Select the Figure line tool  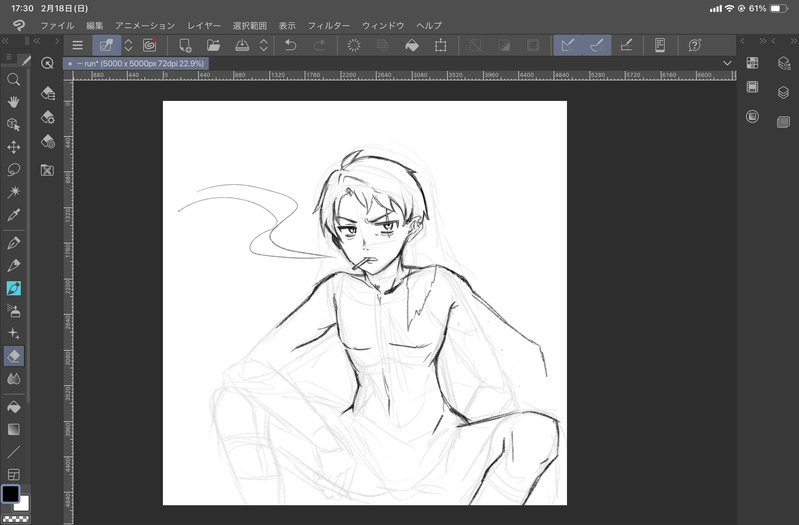(x=14, y=452)
